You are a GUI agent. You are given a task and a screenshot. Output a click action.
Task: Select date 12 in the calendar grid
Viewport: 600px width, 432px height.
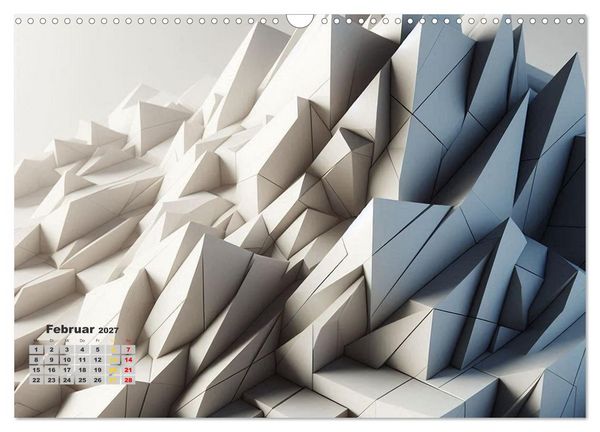point(98,360)
